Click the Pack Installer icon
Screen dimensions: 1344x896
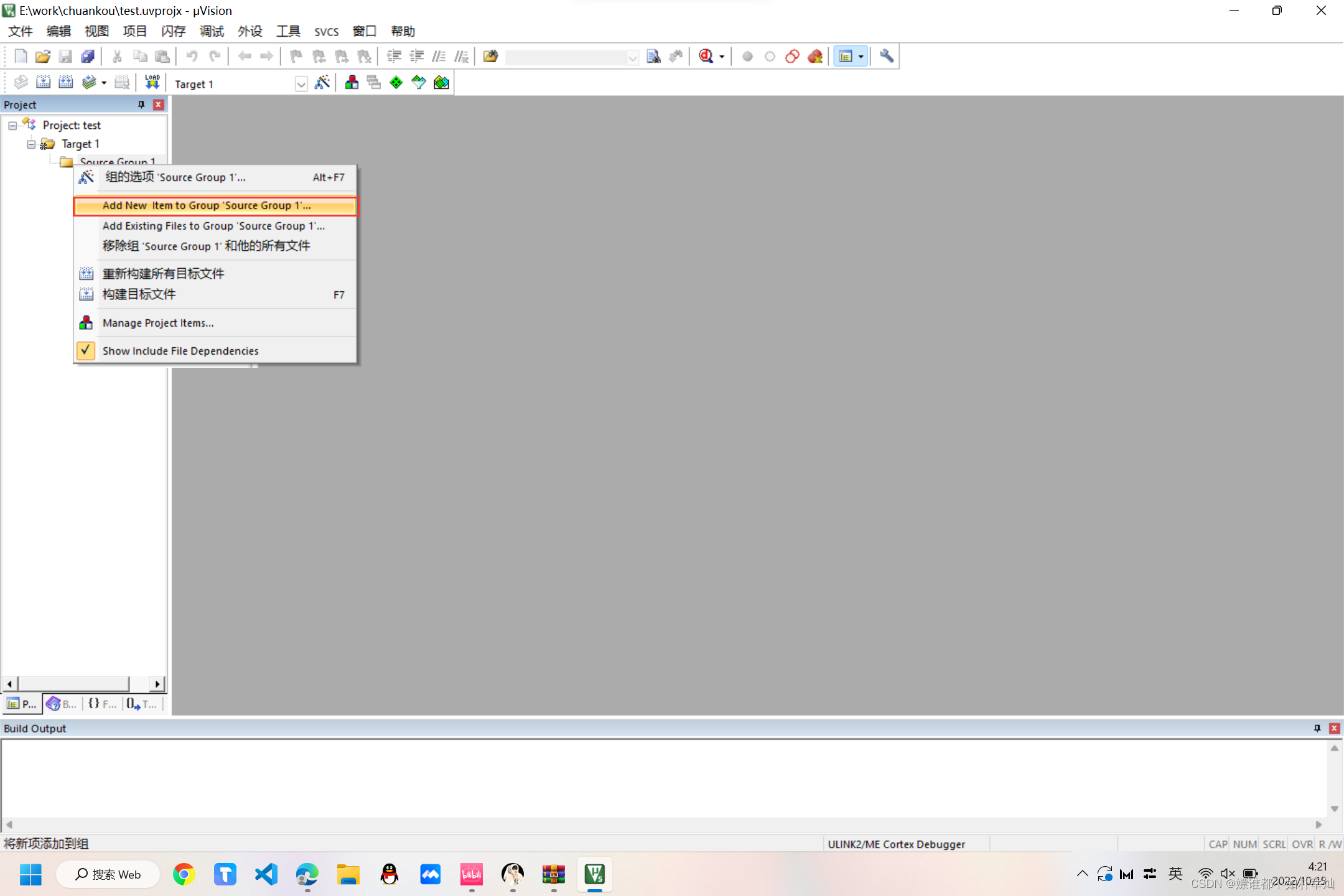[x=441, y=83]
